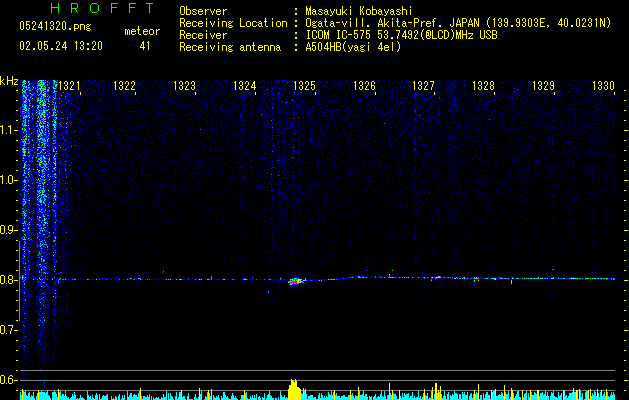Click time marker 1323
Screen dimensions: 629x400
coord(185,86)
